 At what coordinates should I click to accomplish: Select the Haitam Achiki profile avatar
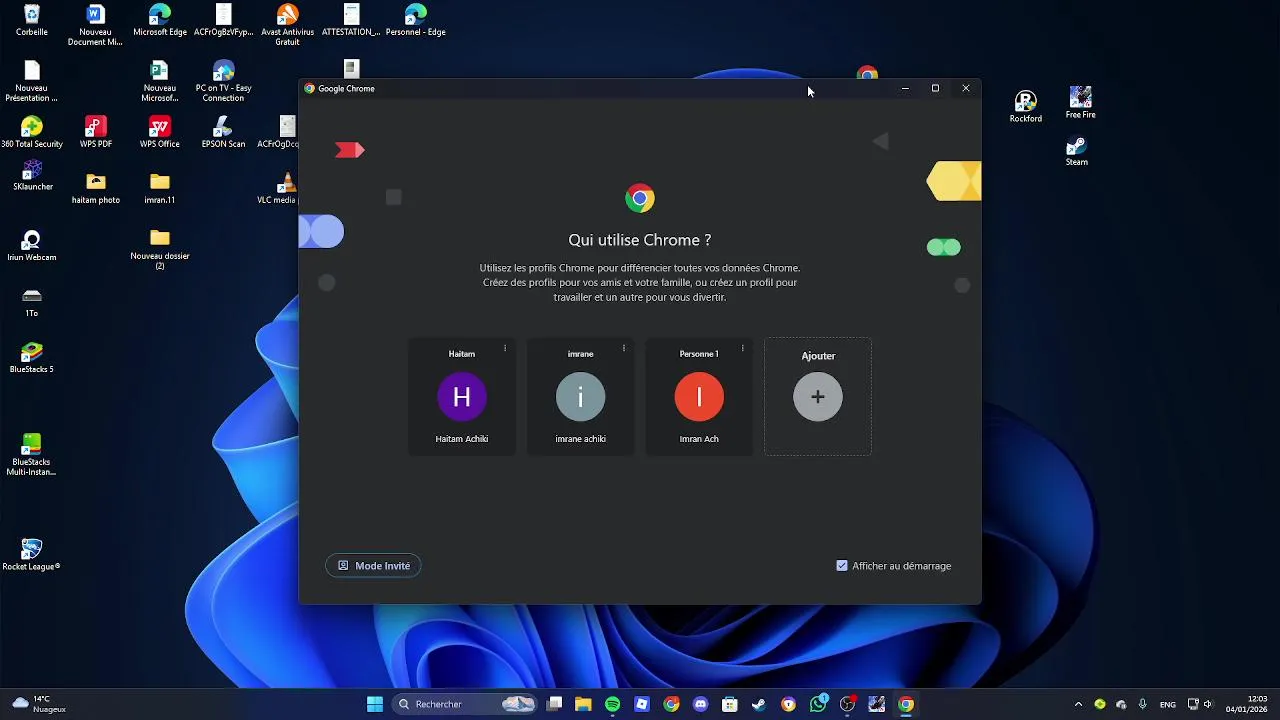tap(461, 397)
